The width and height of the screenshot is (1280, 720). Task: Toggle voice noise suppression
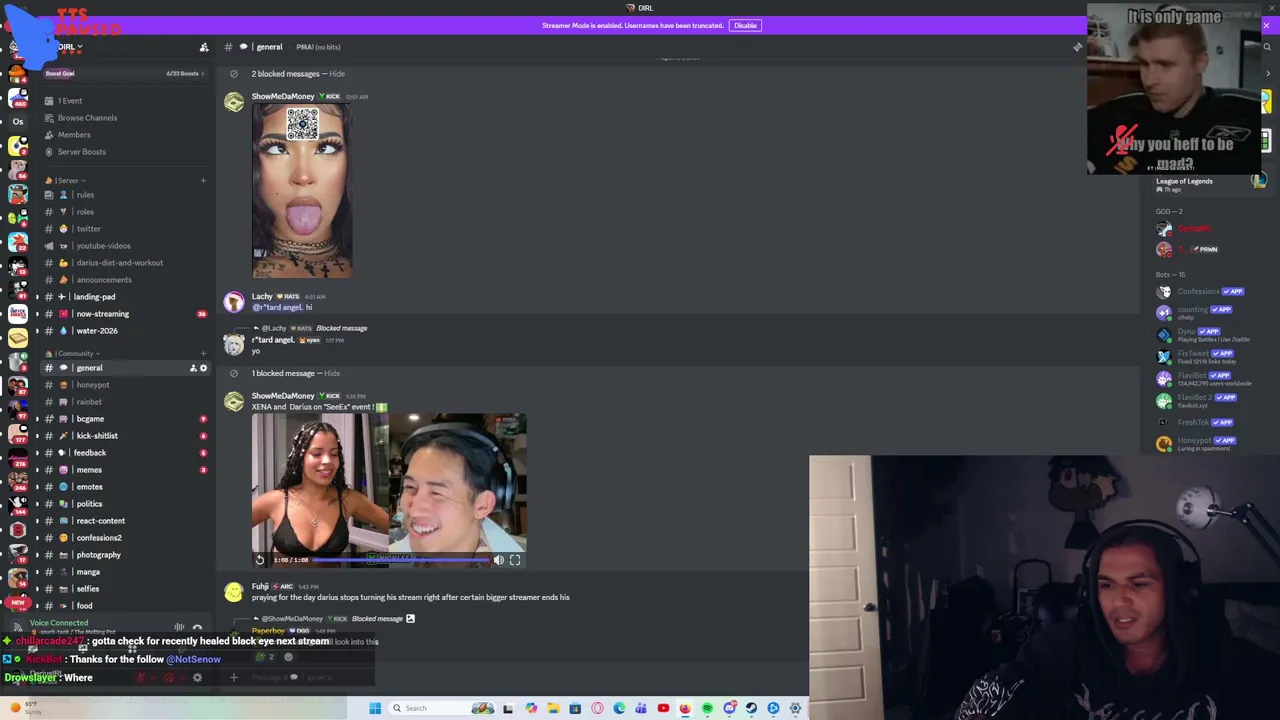[x=179, y=628]
